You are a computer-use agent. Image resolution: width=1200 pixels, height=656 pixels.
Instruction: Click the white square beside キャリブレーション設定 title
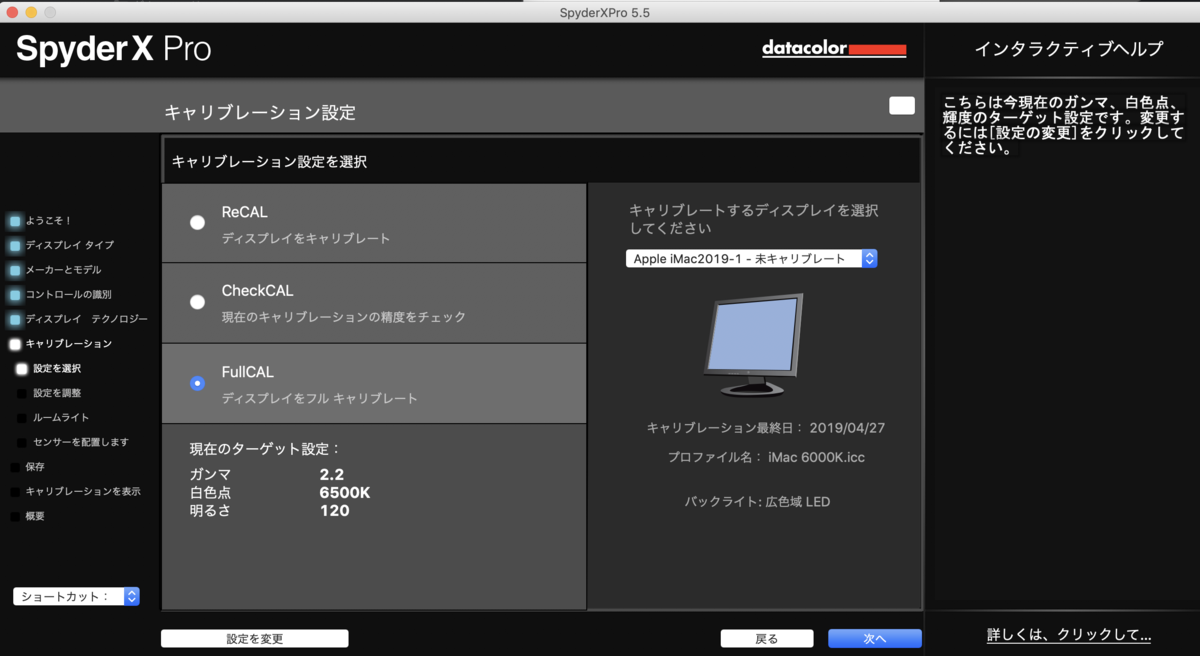click(x=901, y=105)
